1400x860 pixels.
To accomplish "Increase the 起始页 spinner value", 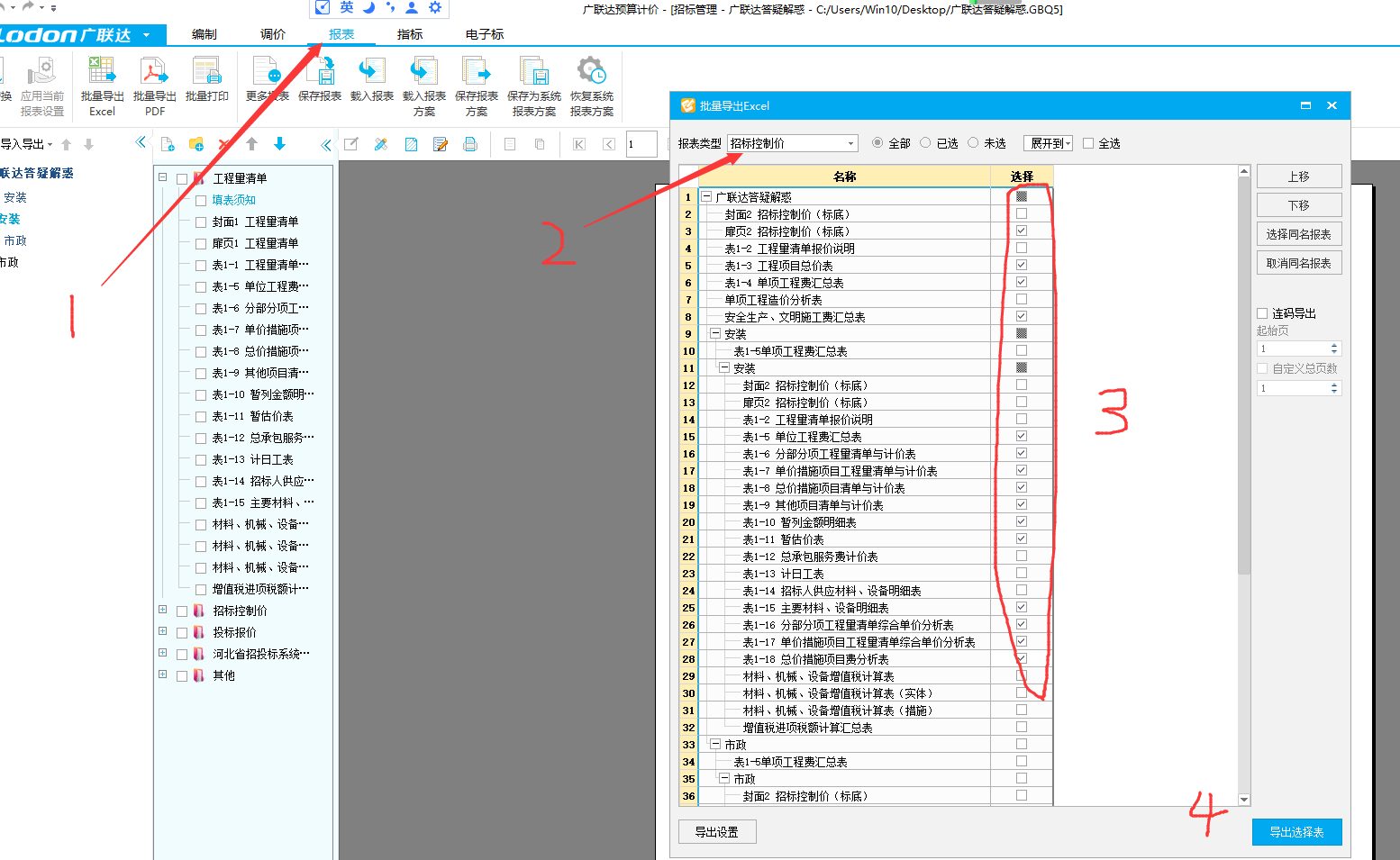I will (1334, 345).
